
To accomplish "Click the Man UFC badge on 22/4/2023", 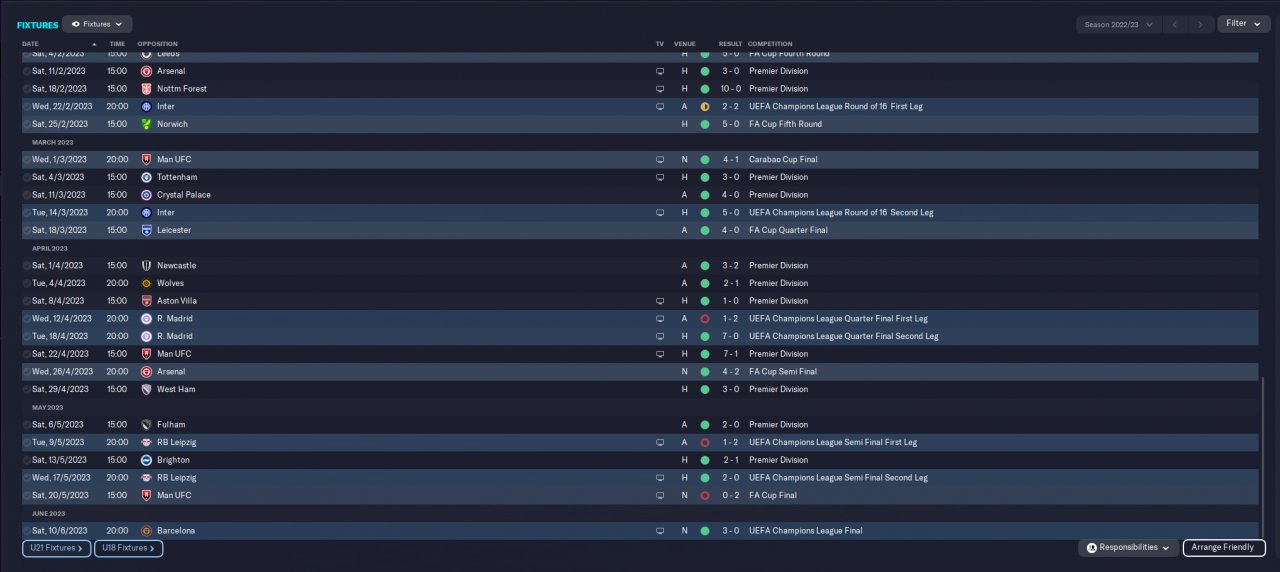I will [x=146, y=354].
